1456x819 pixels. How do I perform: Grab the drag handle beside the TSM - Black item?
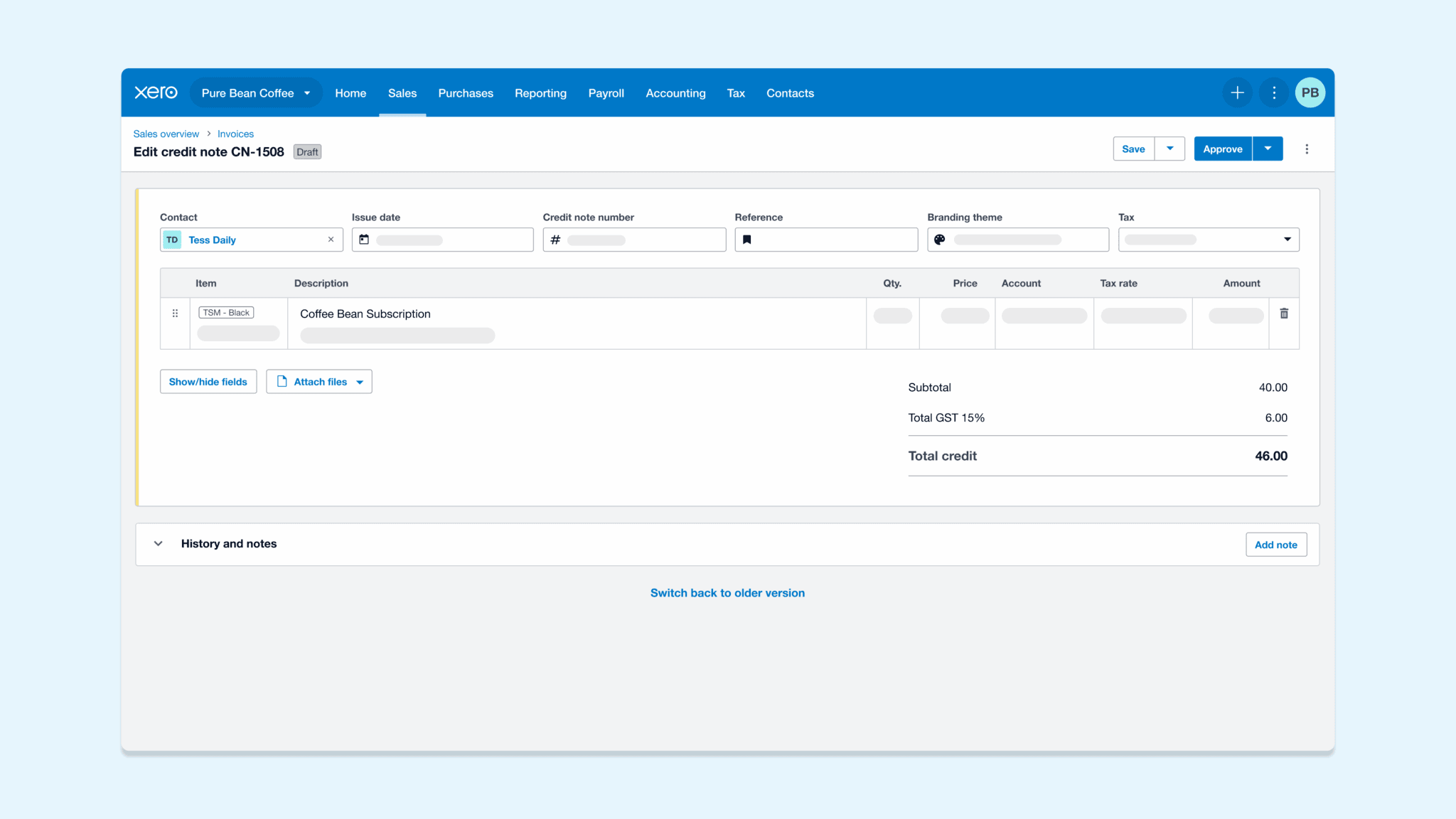pyautogui.click(x=175, y=313)
